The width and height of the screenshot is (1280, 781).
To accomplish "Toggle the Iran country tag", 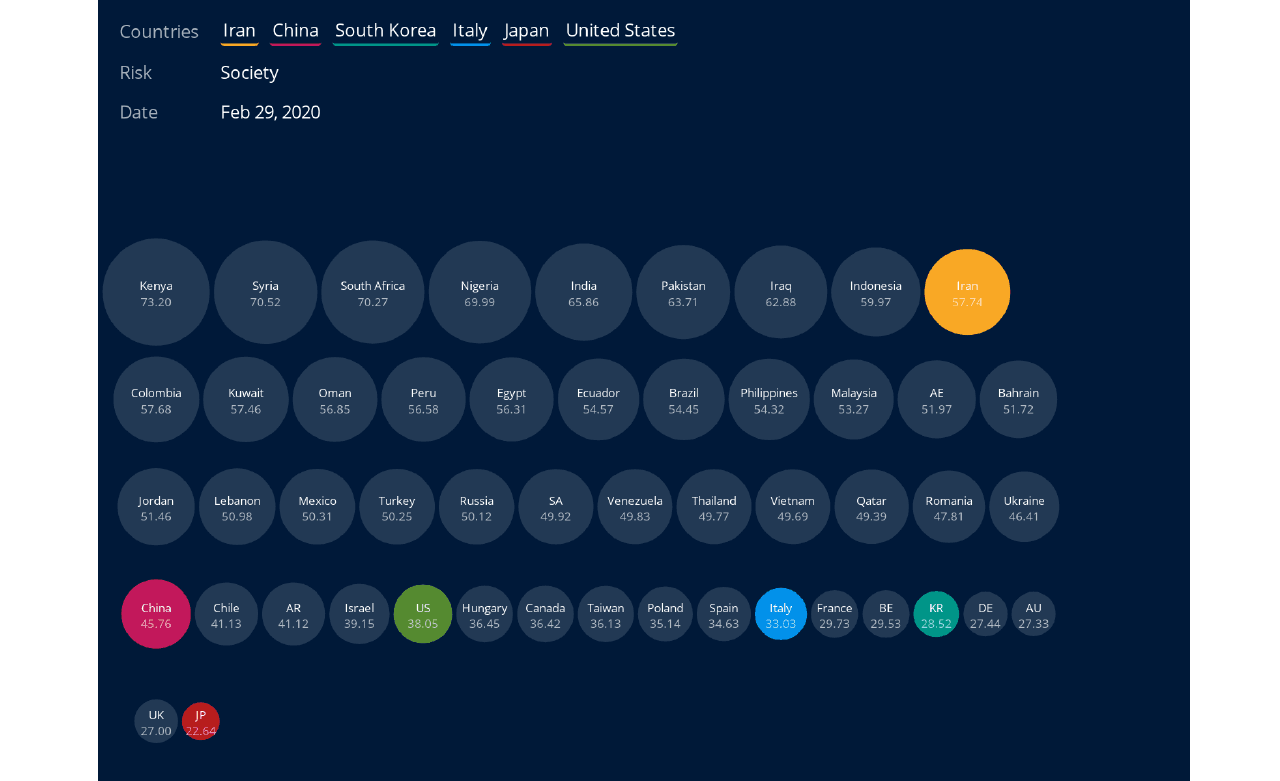I will [x=239, y=31].
